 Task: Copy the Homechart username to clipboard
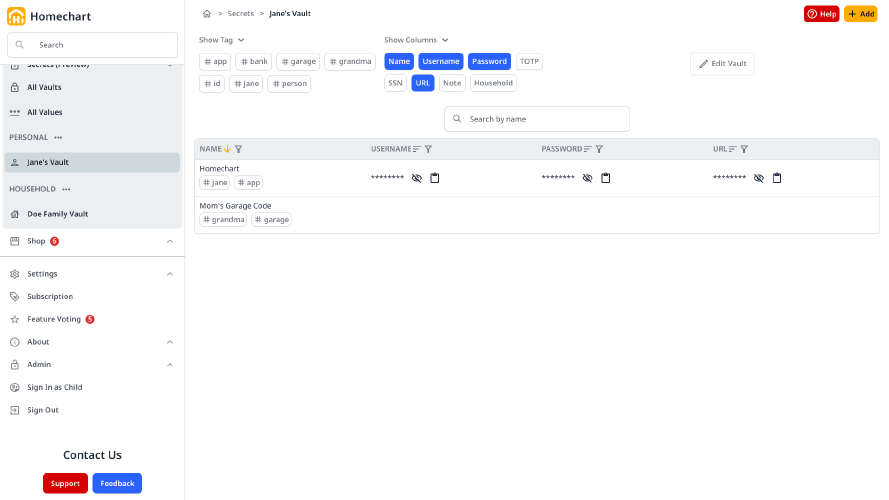point(435,178)
